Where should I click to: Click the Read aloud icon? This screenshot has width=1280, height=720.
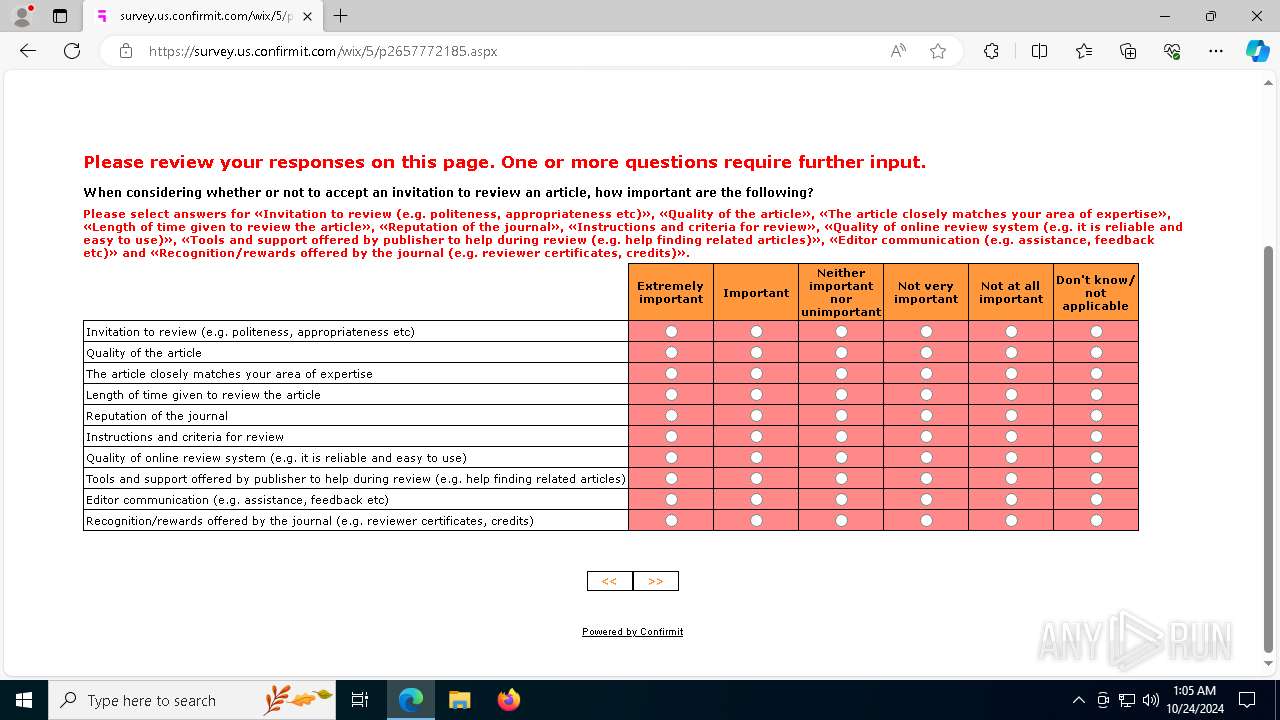coord(898,51)
